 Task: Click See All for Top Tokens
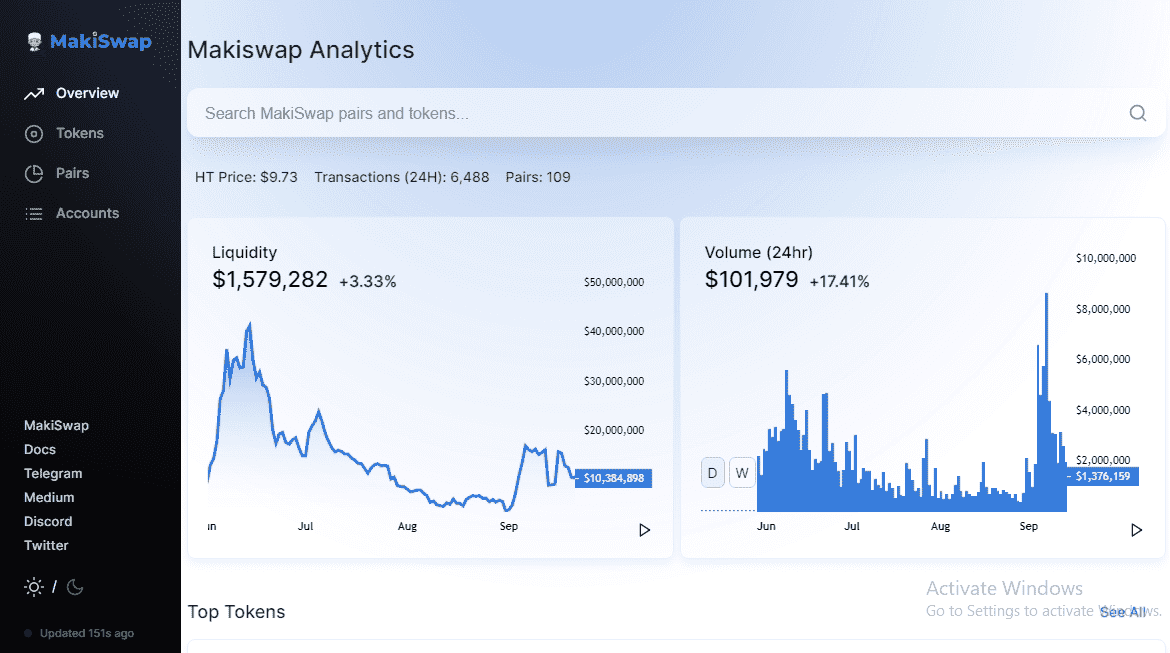(x=1123, y=612)
